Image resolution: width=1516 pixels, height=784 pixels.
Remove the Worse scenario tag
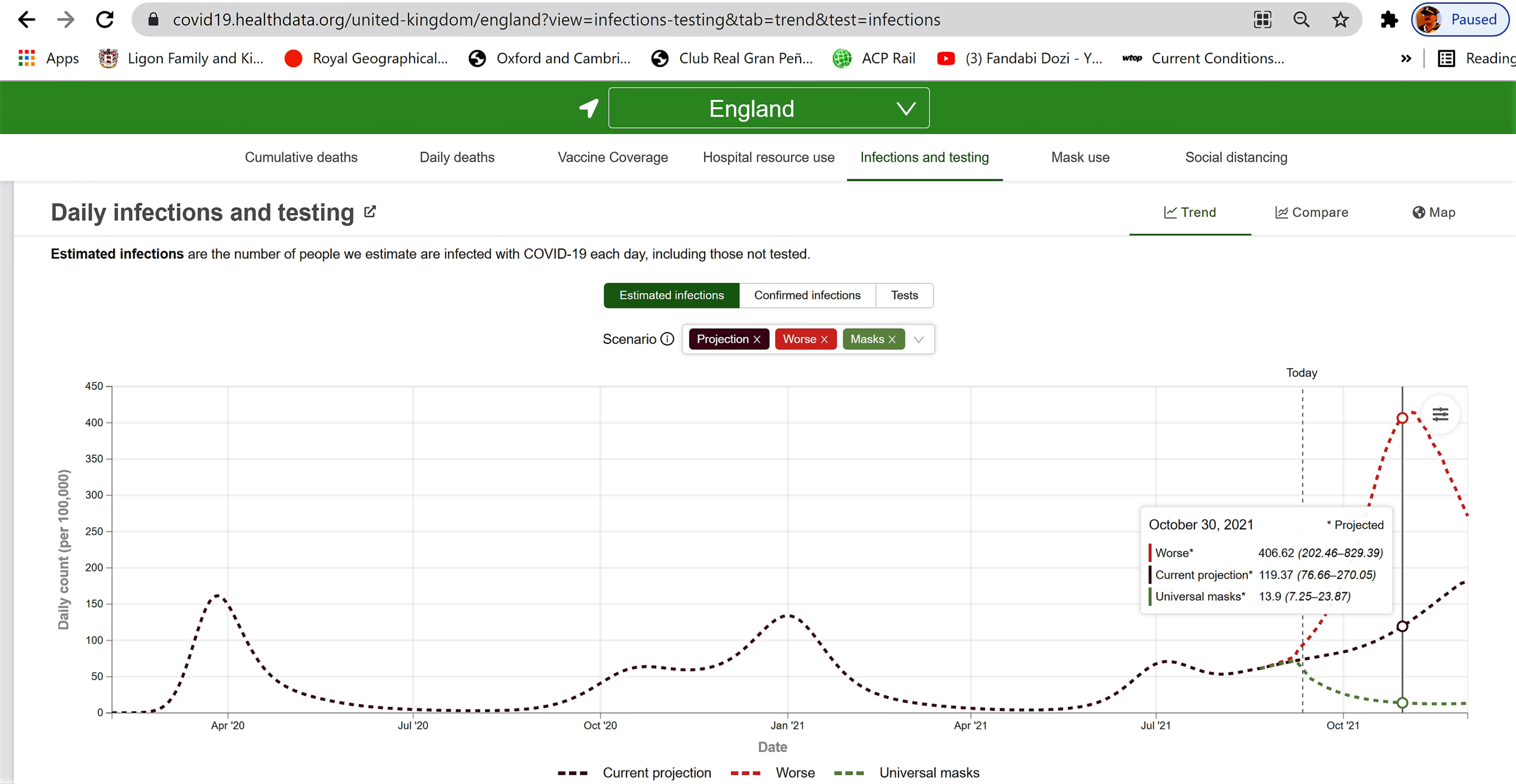[x=824, y=339]
